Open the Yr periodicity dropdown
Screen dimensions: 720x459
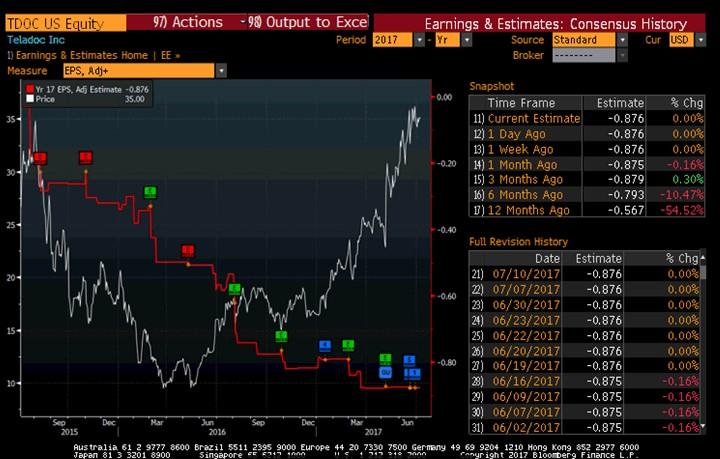[x=467, y=40]
